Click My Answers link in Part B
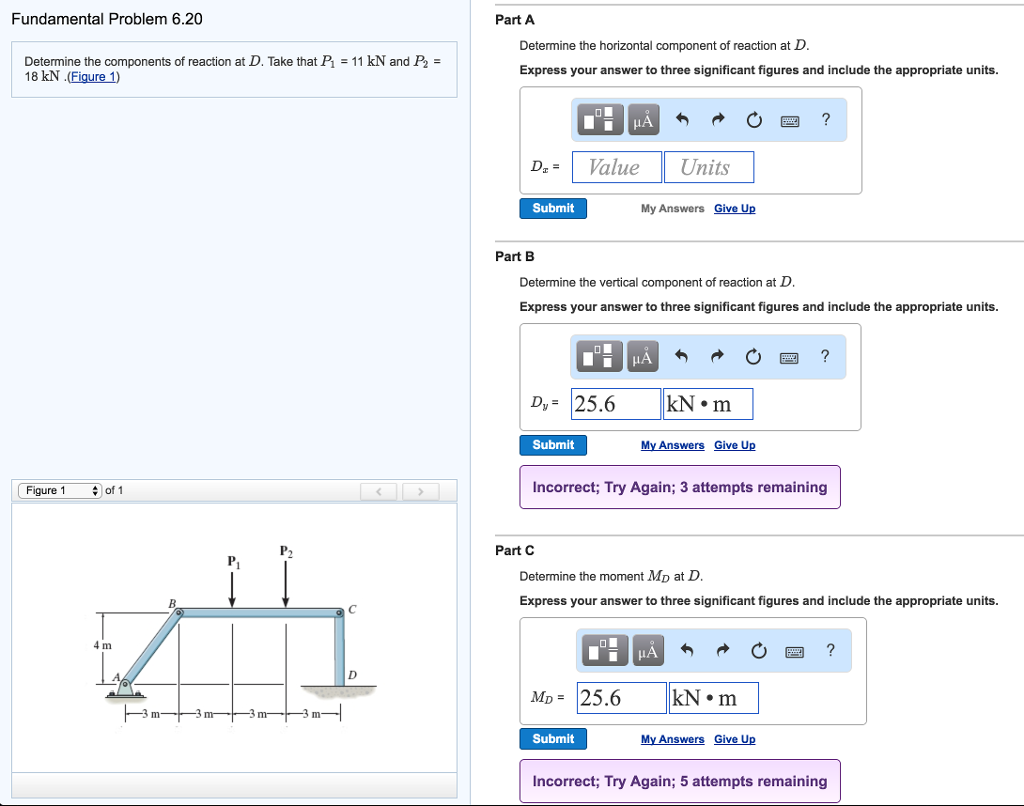This screenshot has height=806, width=1024. 672,445
